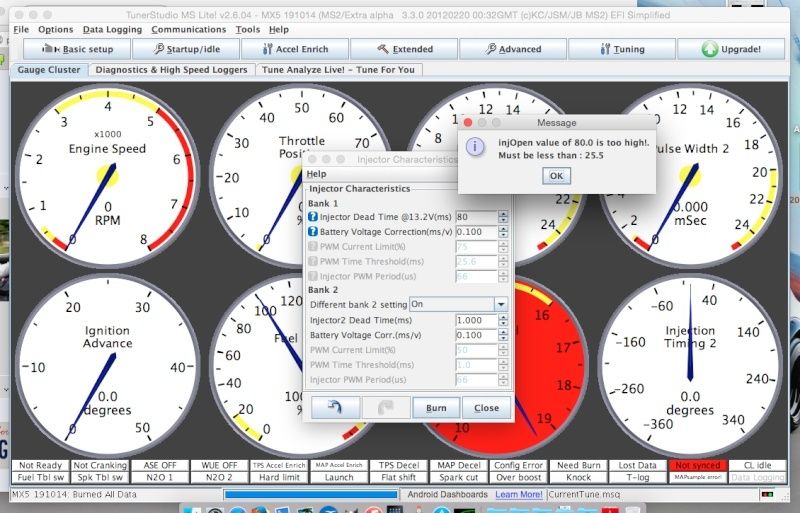The image size is (800, 513).
Task: Adjust Injector2 Dead Time spinner arrows
Action: [503, 320]
